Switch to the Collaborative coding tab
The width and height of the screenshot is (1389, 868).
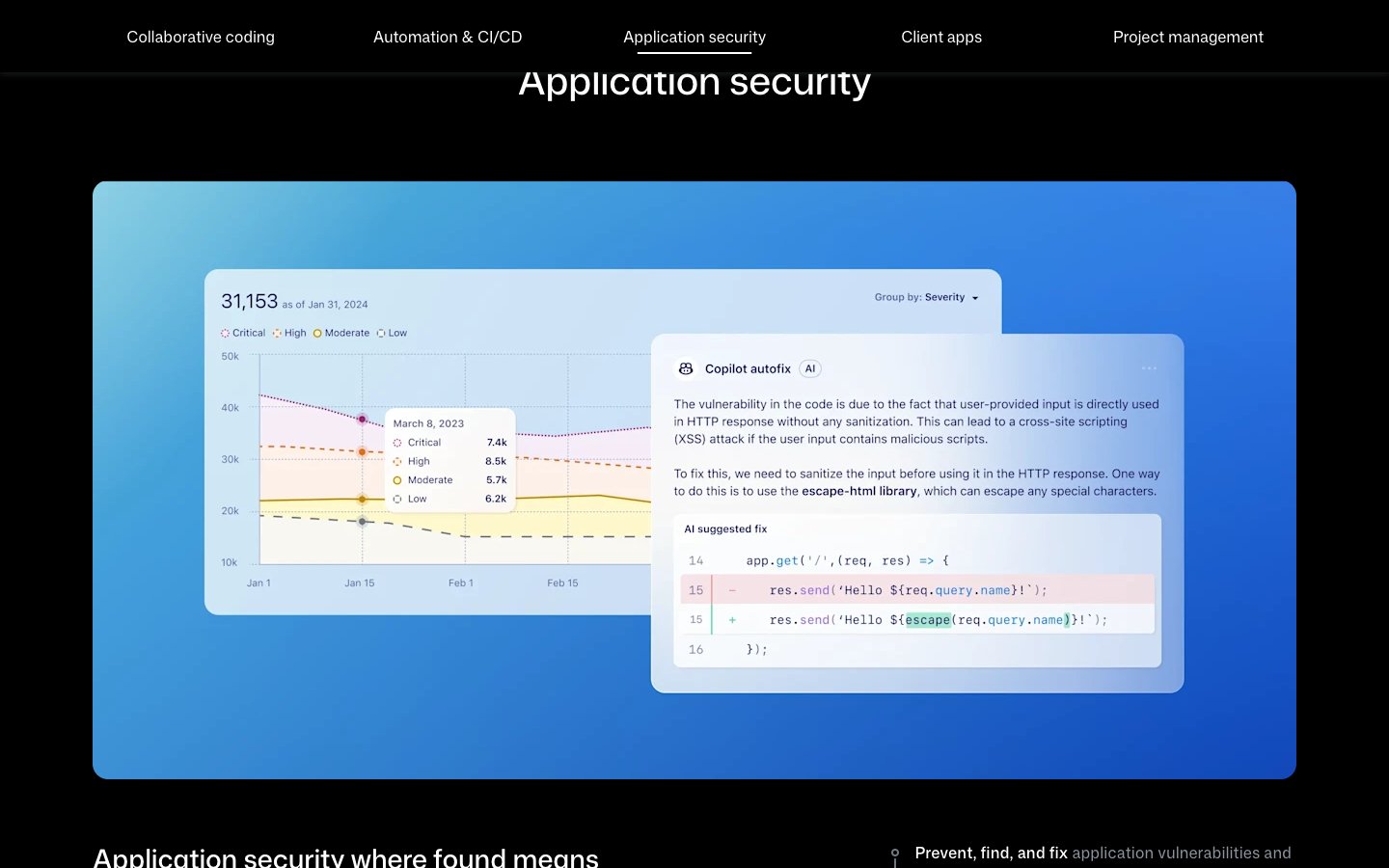pyautogui.click(x=201, y=37)
